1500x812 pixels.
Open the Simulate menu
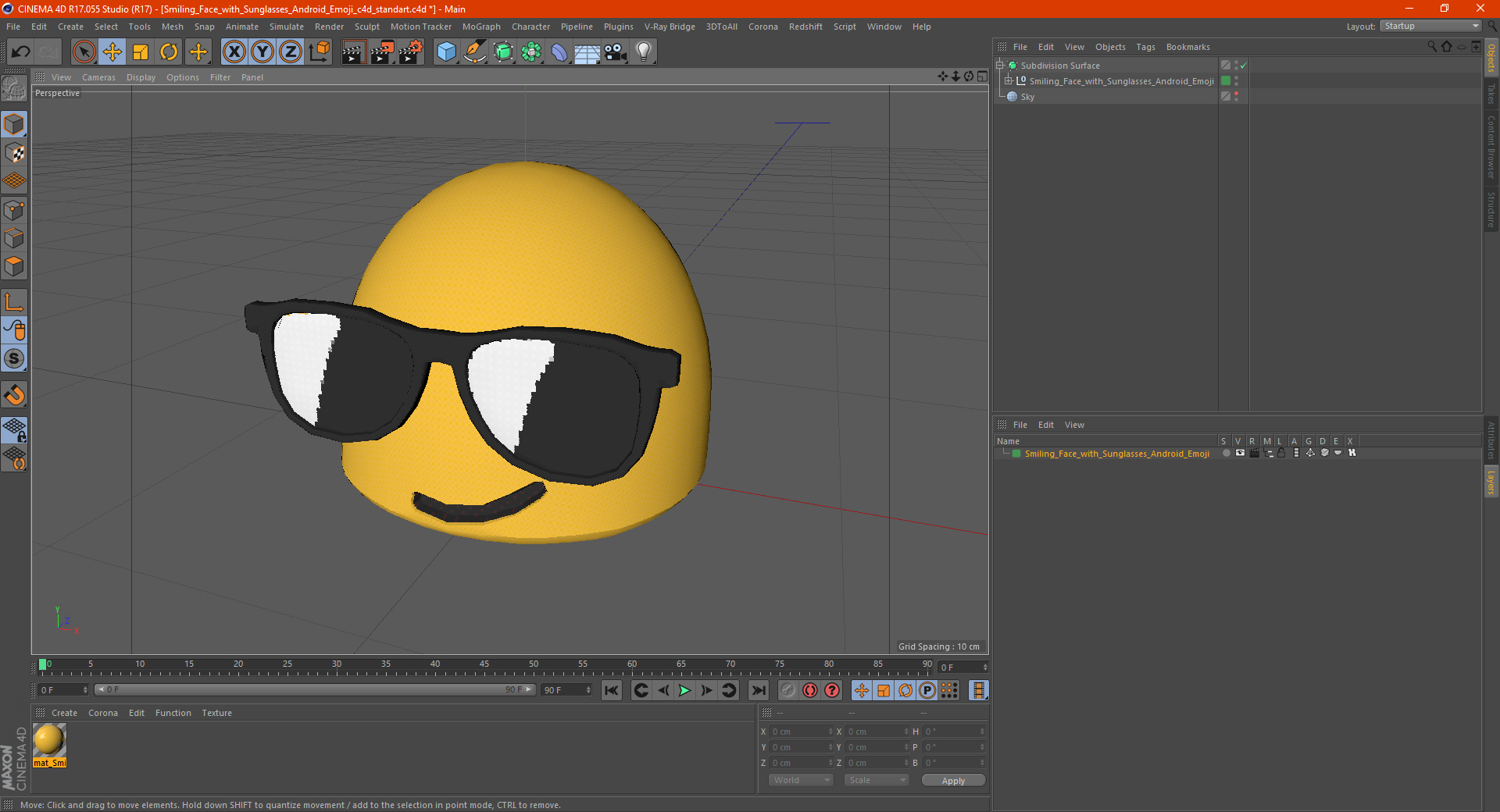coord(287,27)
